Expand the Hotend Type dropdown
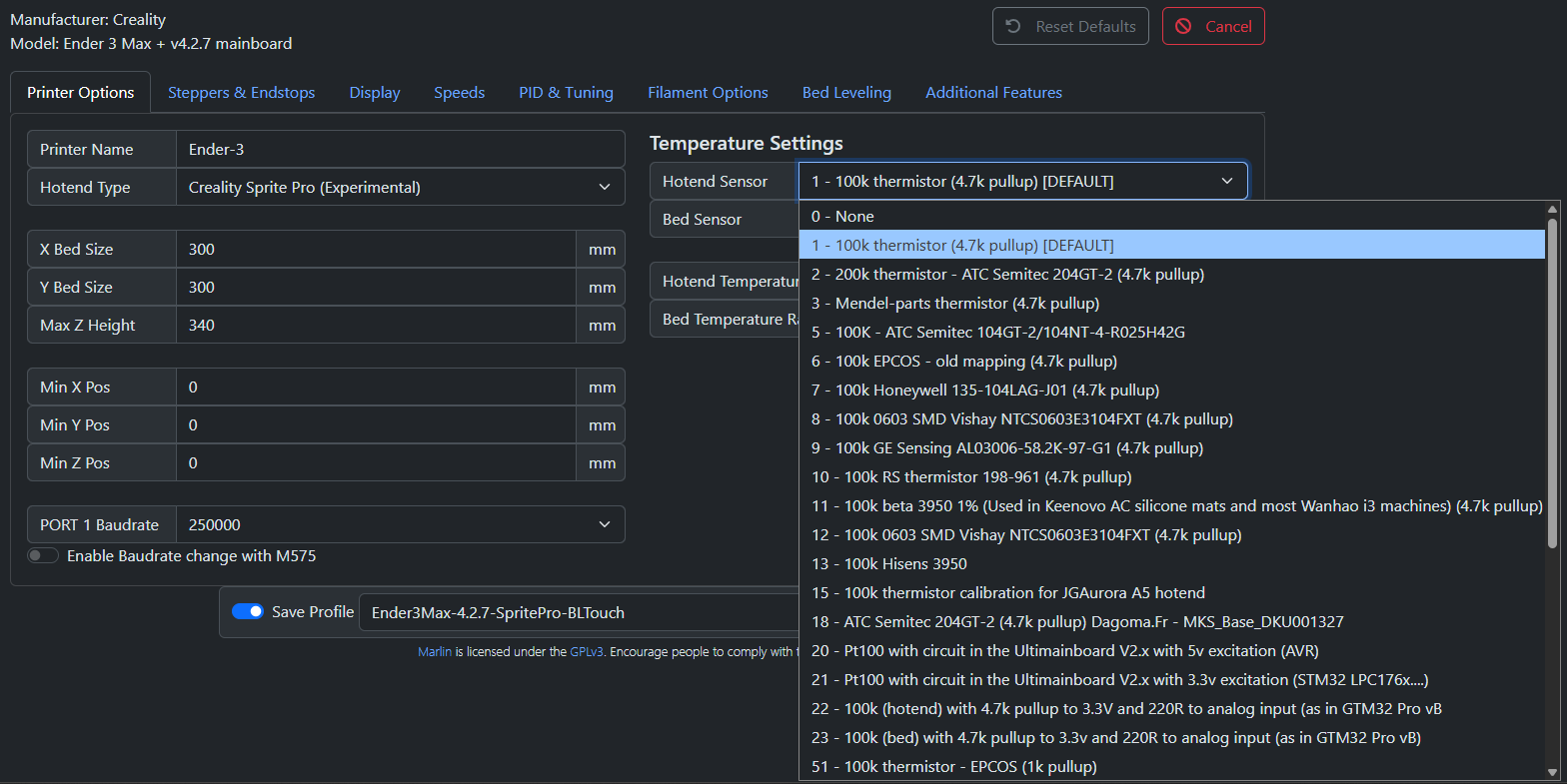 click(x=400, y=188)
